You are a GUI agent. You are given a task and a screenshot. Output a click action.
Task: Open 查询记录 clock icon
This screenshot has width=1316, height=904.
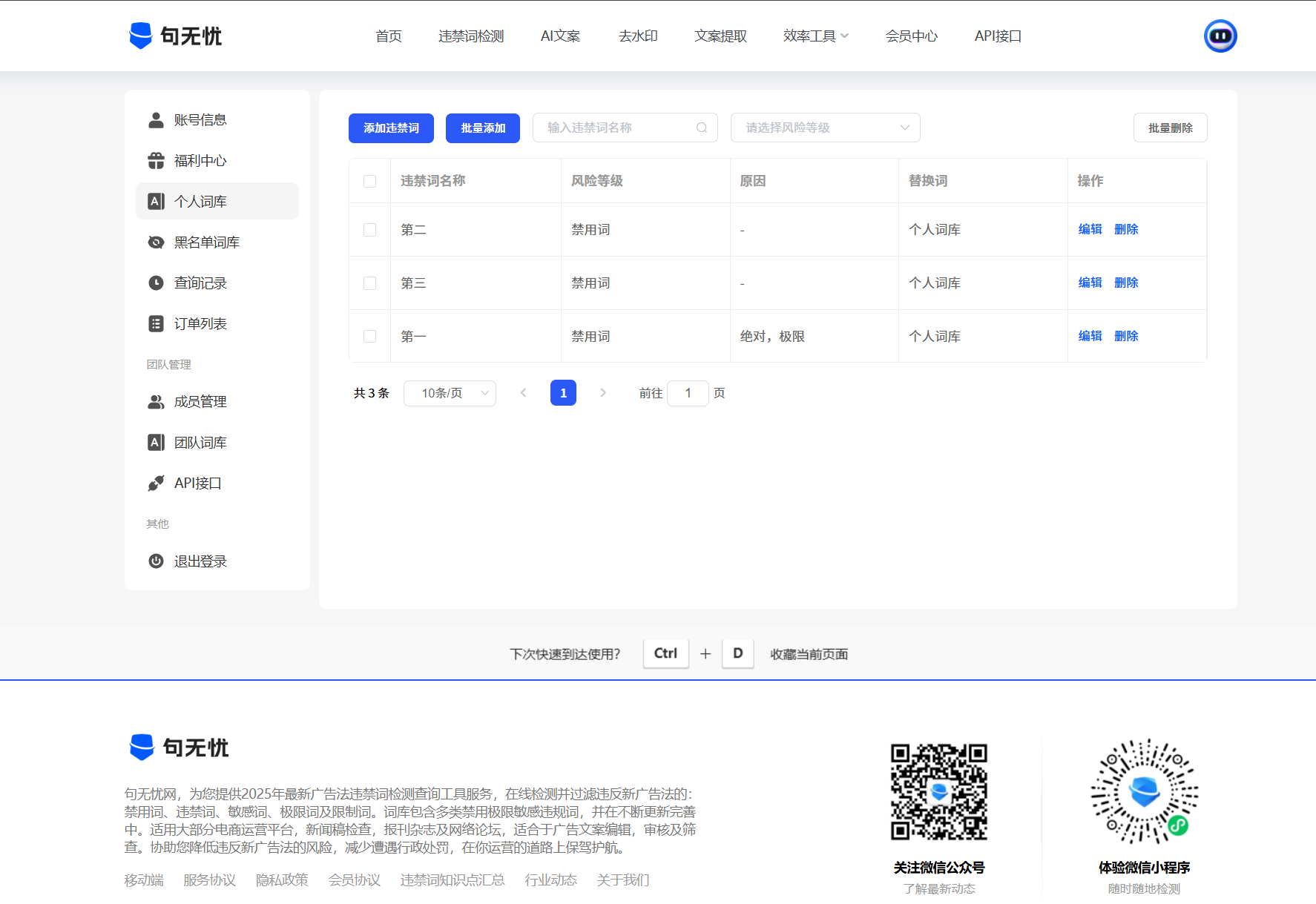[156, 283]
